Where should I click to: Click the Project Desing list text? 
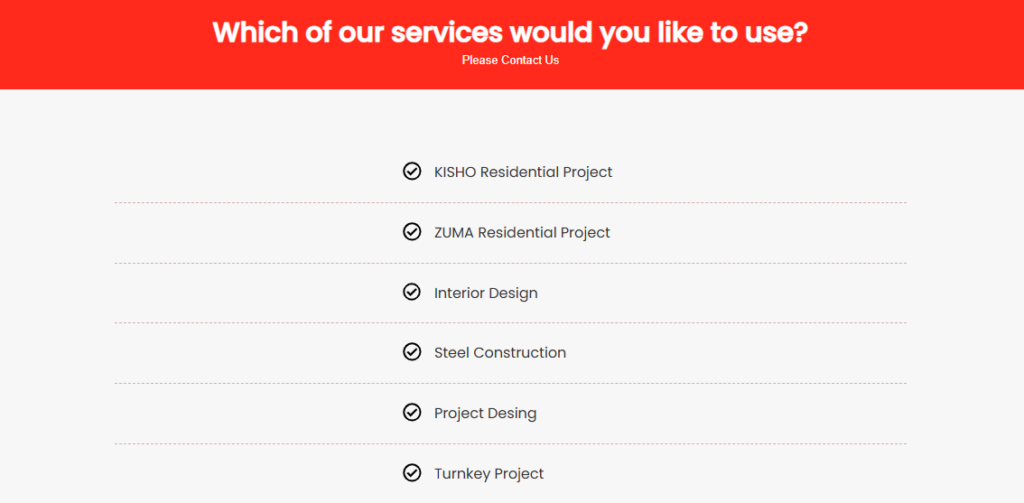pos(485,414)
